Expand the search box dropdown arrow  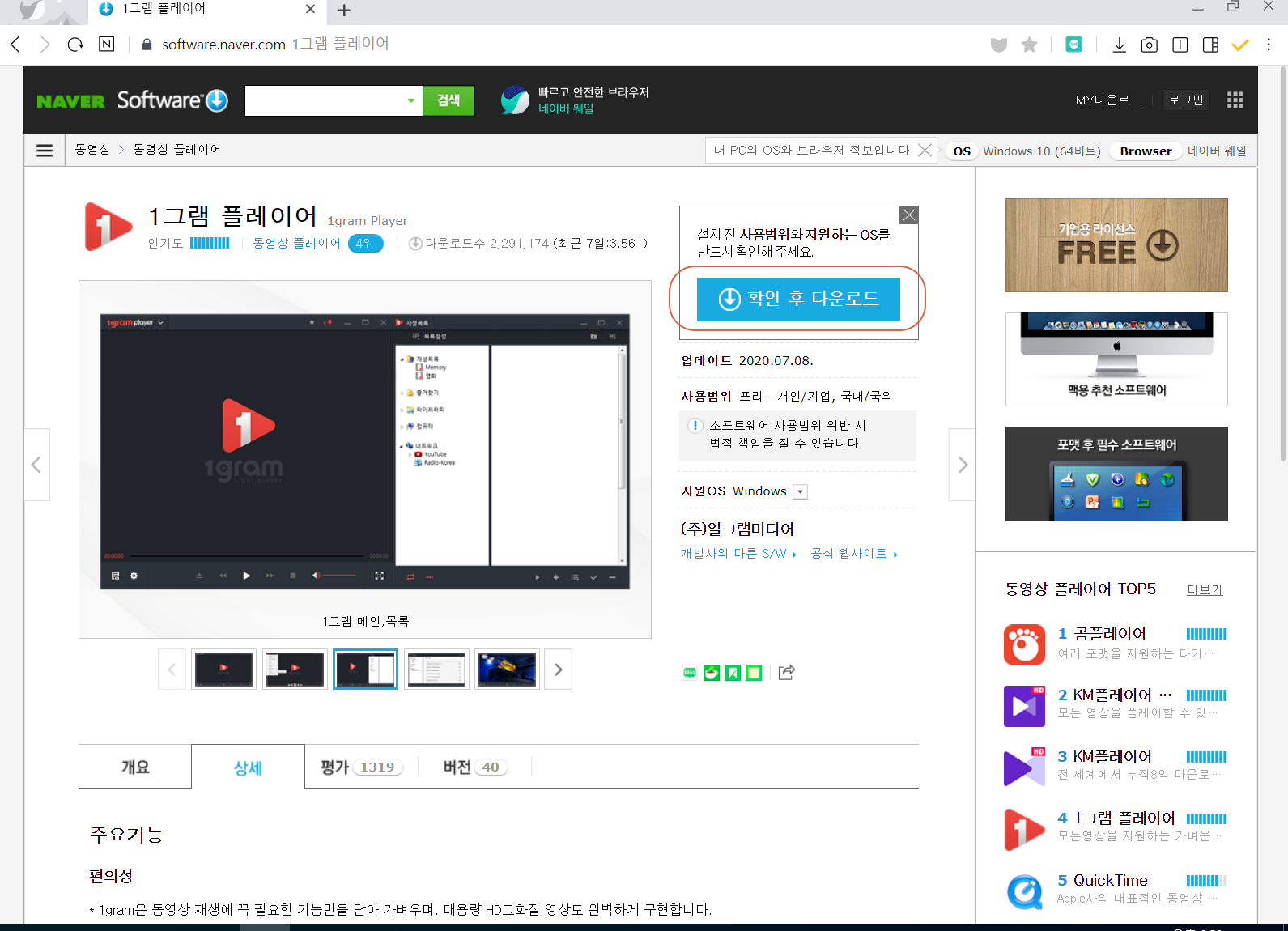tap(410, 100)
